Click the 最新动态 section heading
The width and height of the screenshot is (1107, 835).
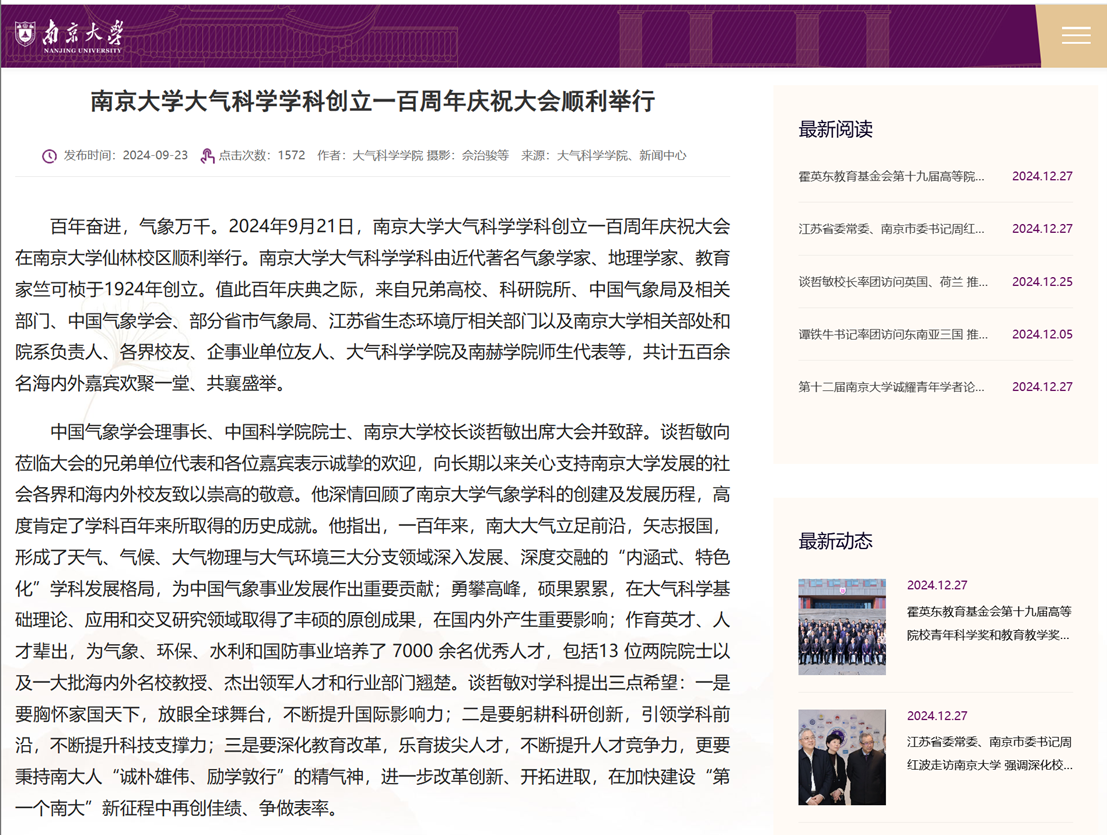click(835, 541)
